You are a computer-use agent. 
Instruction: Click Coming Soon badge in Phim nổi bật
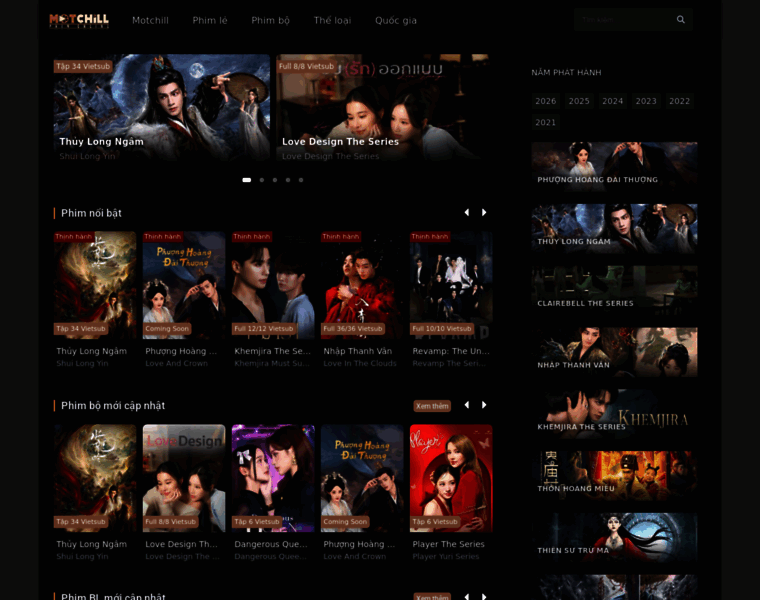pos(167,329)
